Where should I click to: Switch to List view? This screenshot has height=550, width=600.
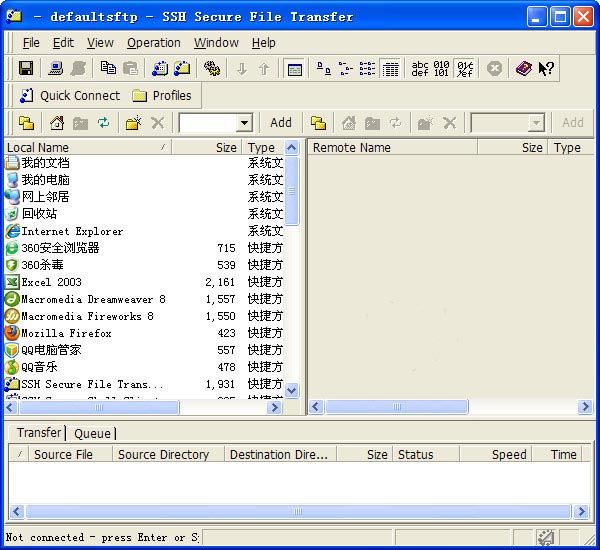pos(367,69)
